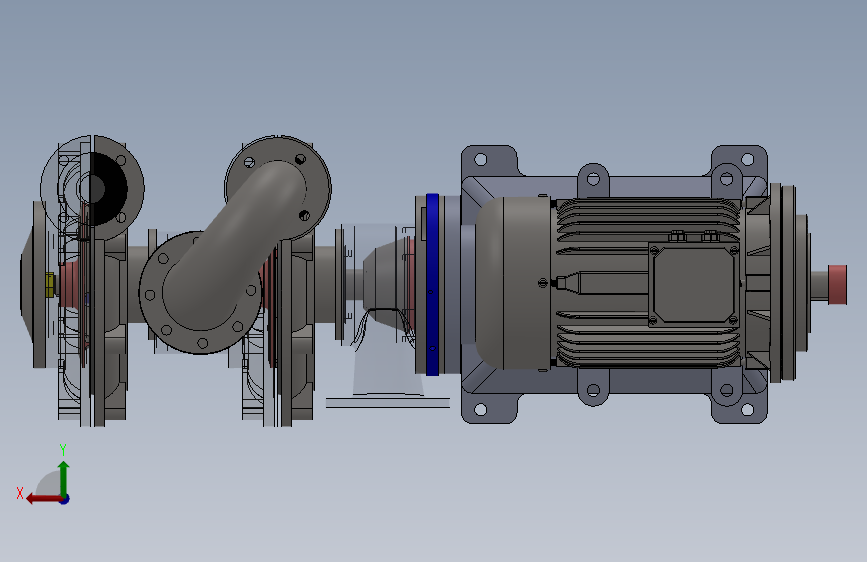Select the cooling fins above the terminal box

[647, 221]
